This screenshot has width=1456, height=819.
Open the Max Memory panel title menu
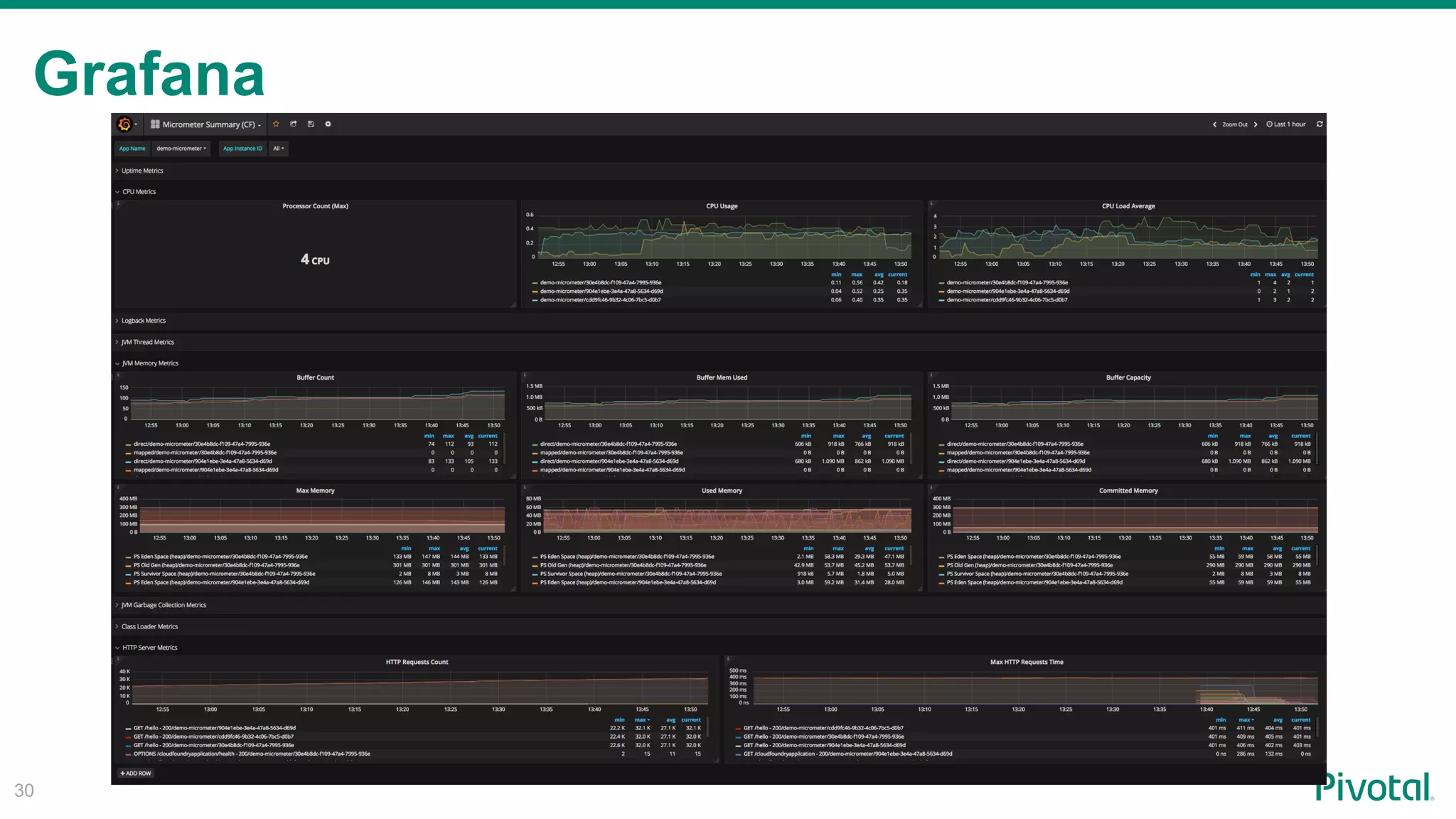(x=315, y=491)
